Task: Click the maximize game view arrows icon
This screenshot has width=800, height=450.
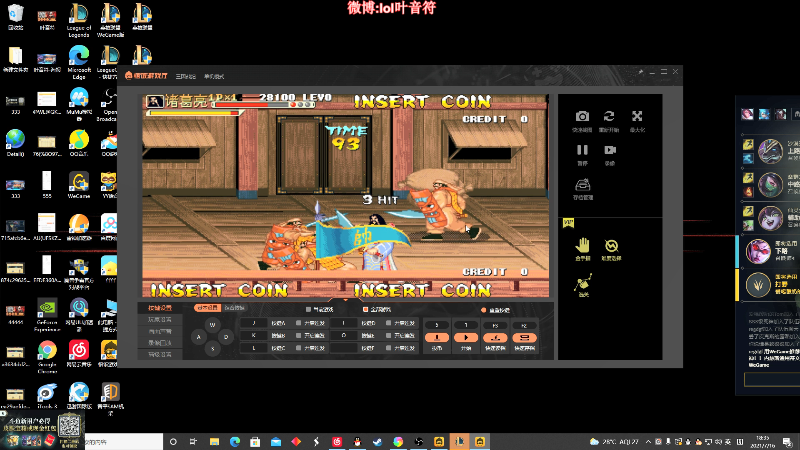Action: click(637, 116)
